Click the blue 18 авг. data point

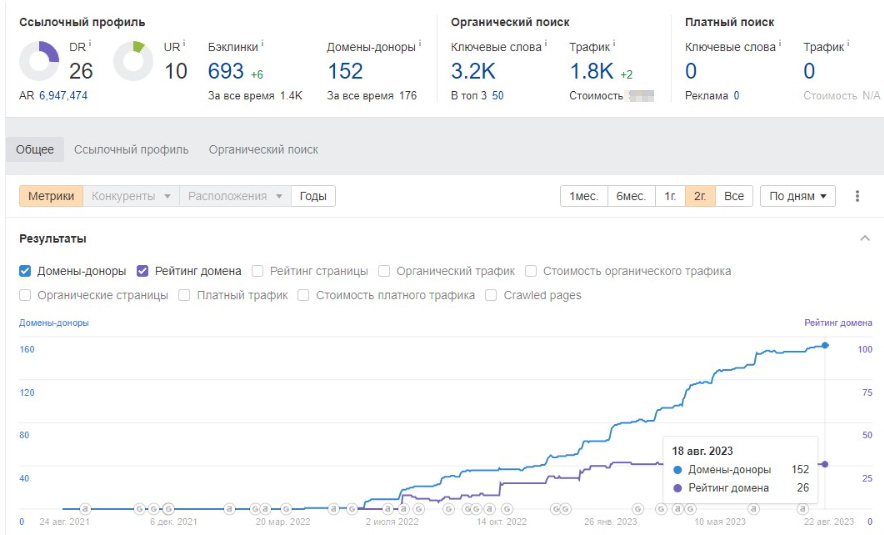click(x=825, y=345)
